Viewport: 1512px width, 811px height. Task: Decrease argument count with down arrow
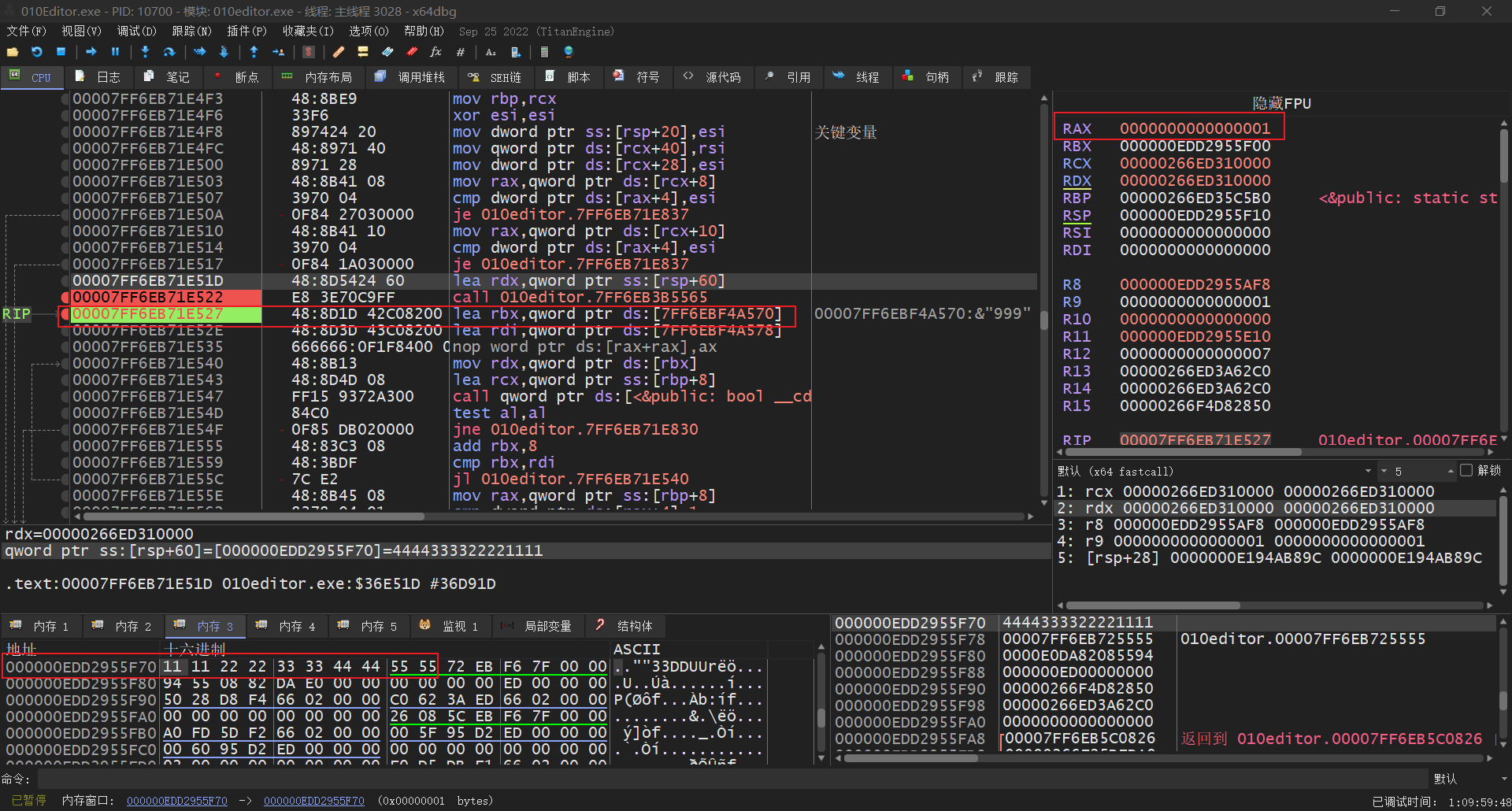tap(1384, 471)
